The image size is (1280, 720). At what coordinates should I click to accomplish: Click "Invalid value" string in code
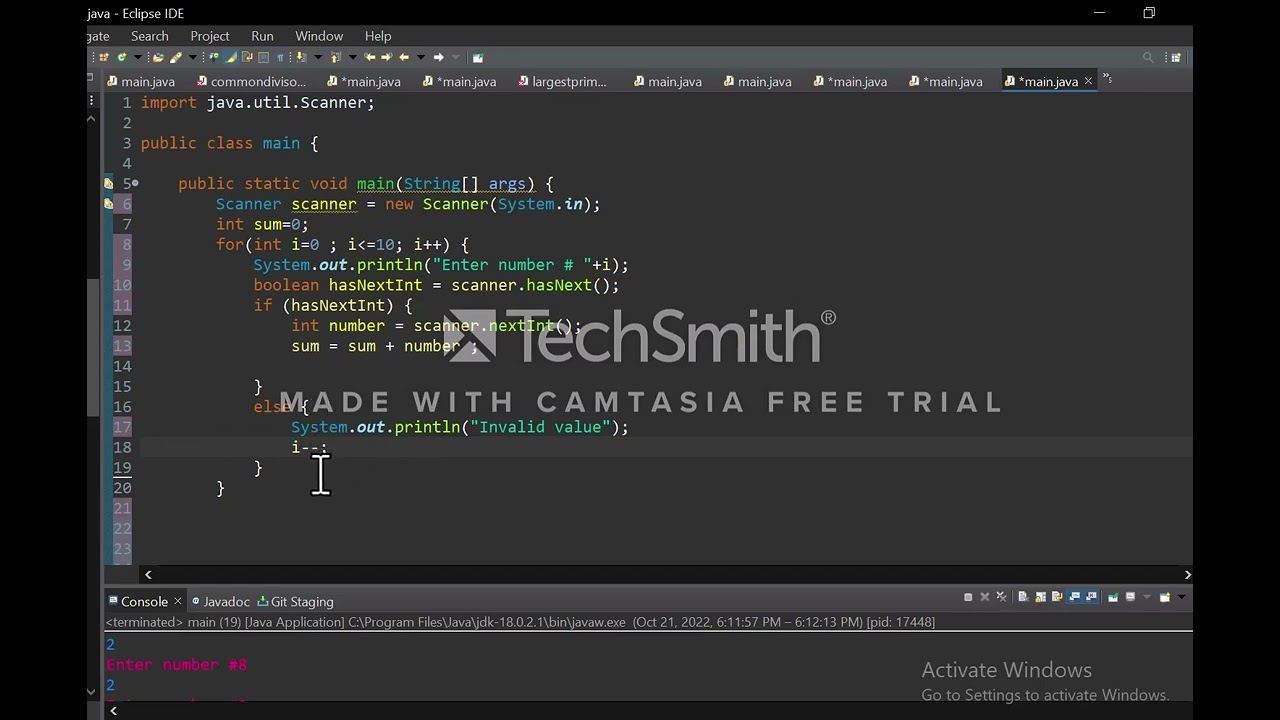[540, 427]
